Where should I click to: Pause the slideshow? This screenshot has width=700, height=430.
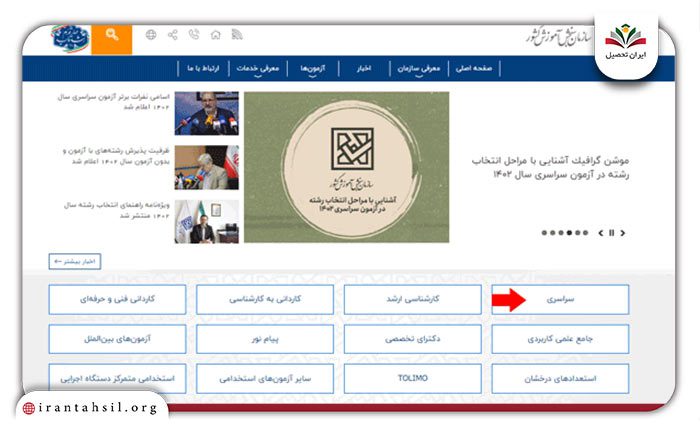coord(612,233)
